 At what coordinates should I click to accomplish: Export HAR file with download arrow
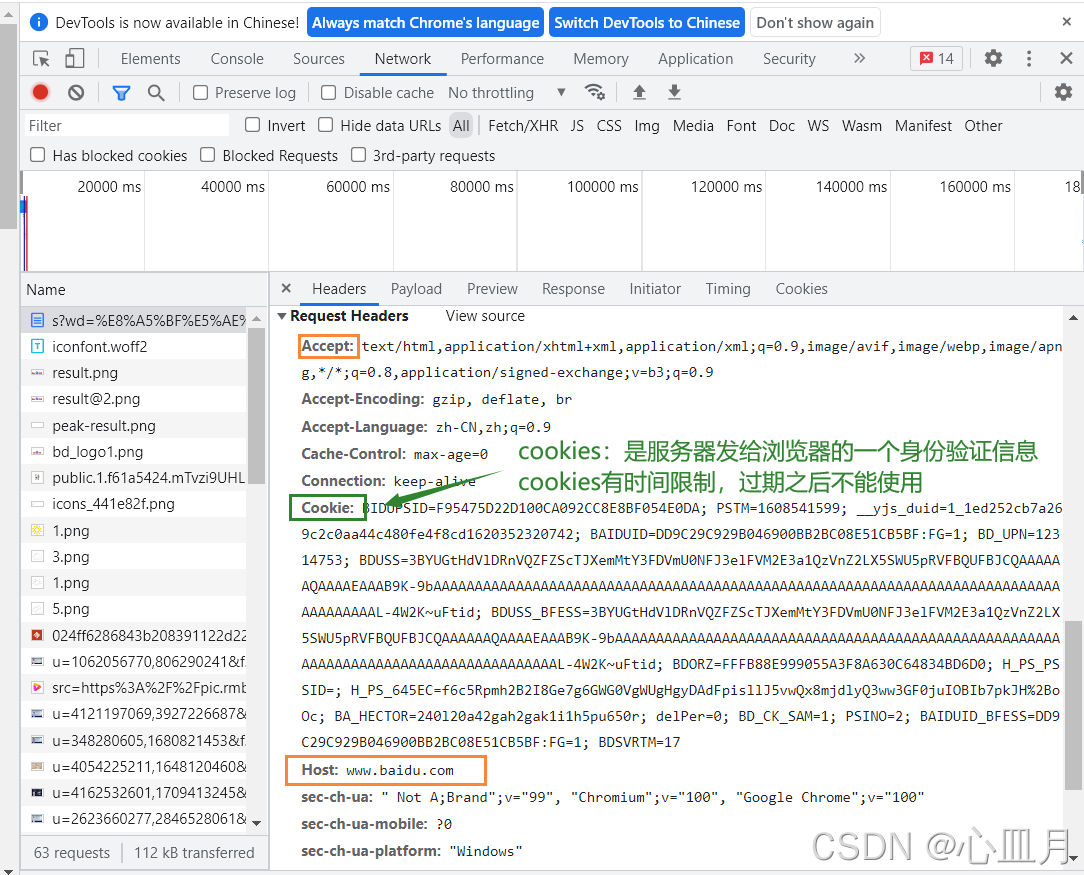pos(674,92)
